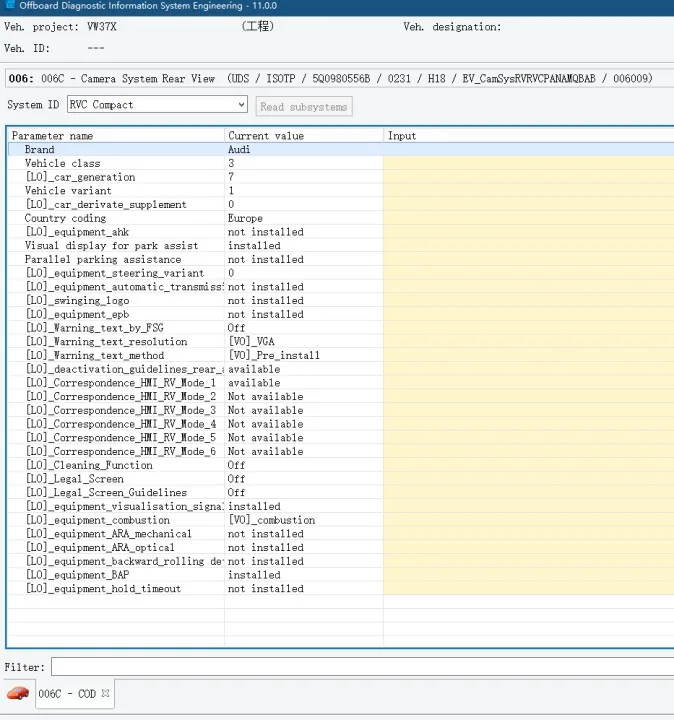Select the [LO]_Warning_text_resolution row
This screenshot has width=674, height=720.
[341, 342]
